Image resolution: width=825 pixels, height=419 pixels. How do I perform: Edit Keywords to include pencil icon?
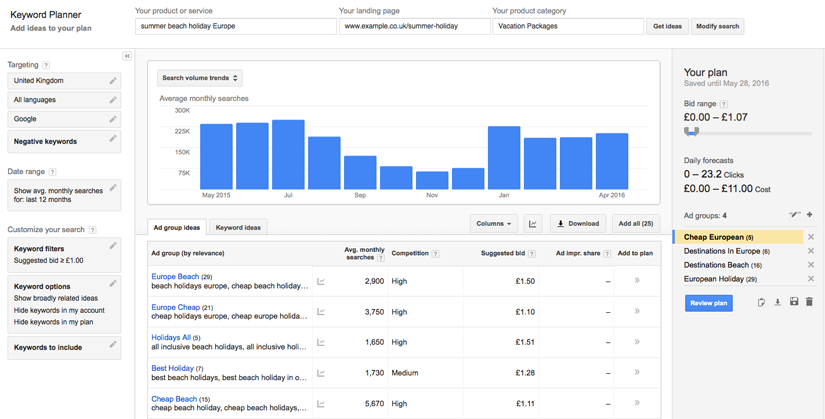[x=113, y=344]
